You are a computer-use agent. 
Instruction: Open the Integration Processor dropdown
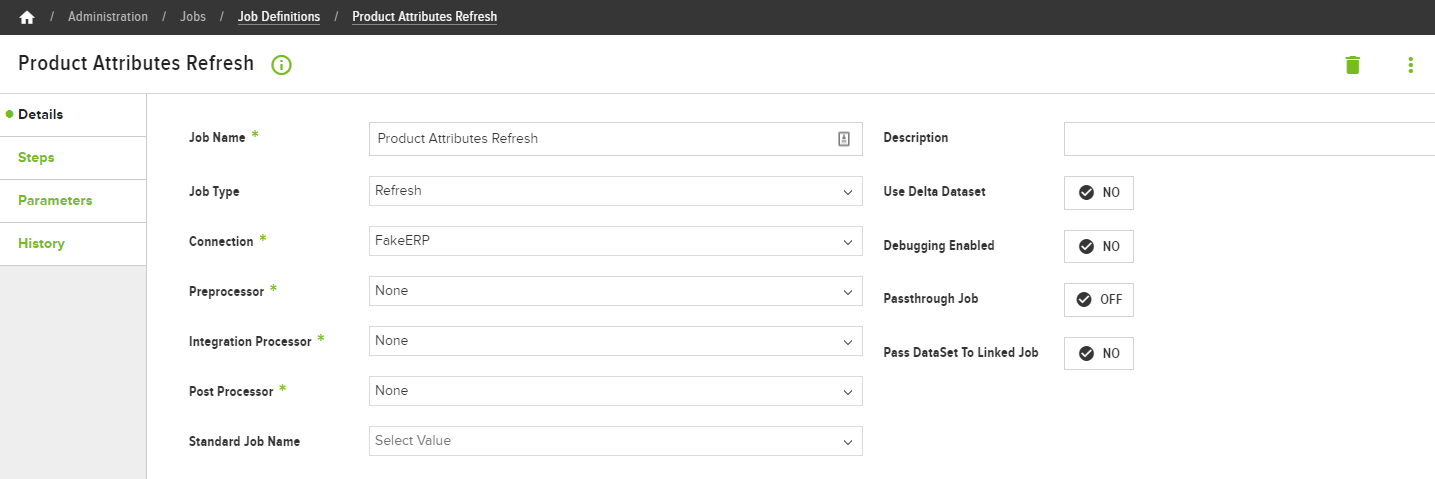616,341
